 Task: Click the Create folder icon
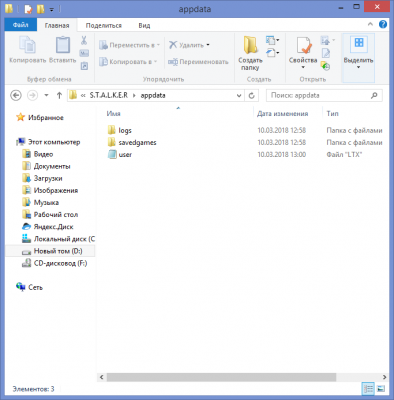point(250,45)
